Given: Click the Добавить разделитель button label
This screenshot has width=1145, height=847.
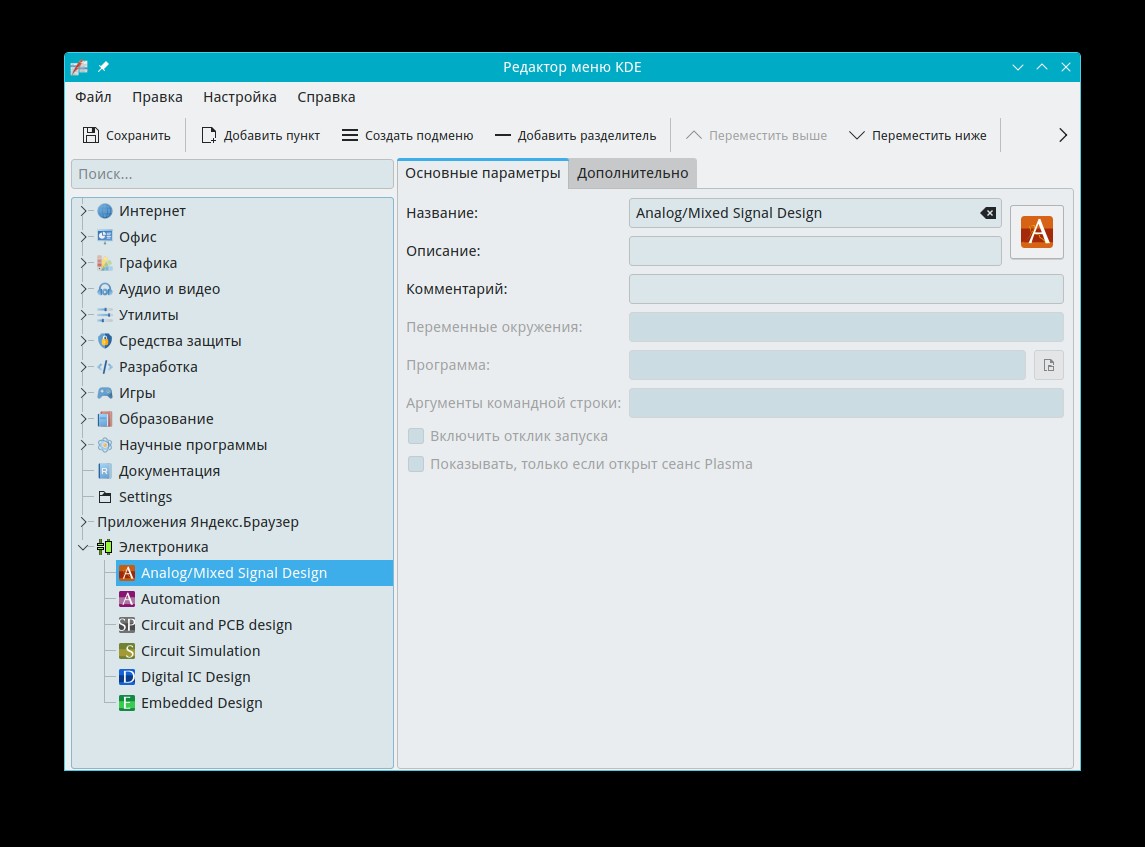Looking at the screenshot, I should [x=587, y=136].
